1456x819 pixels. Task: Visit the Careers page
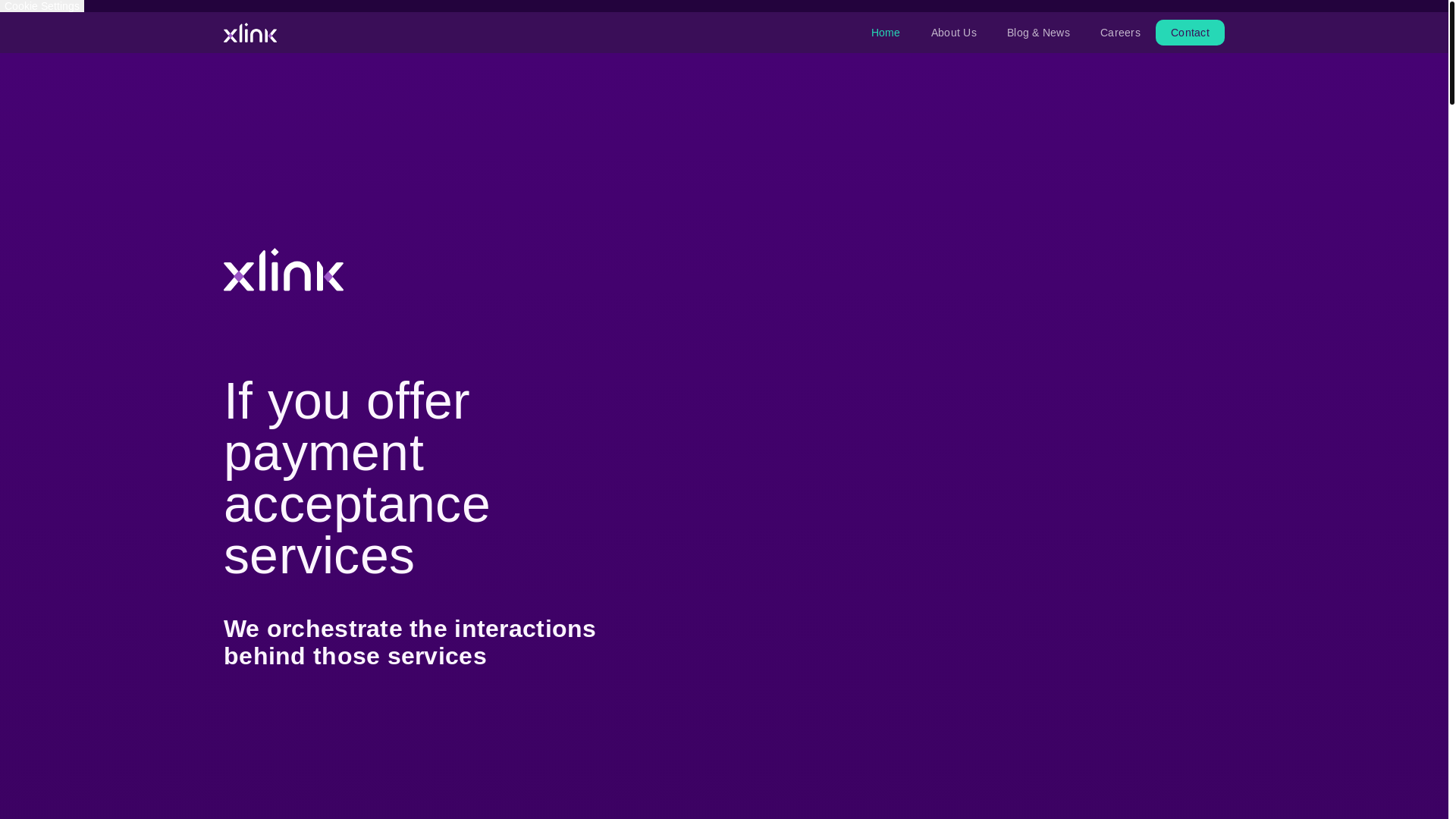coord(1120,33)
